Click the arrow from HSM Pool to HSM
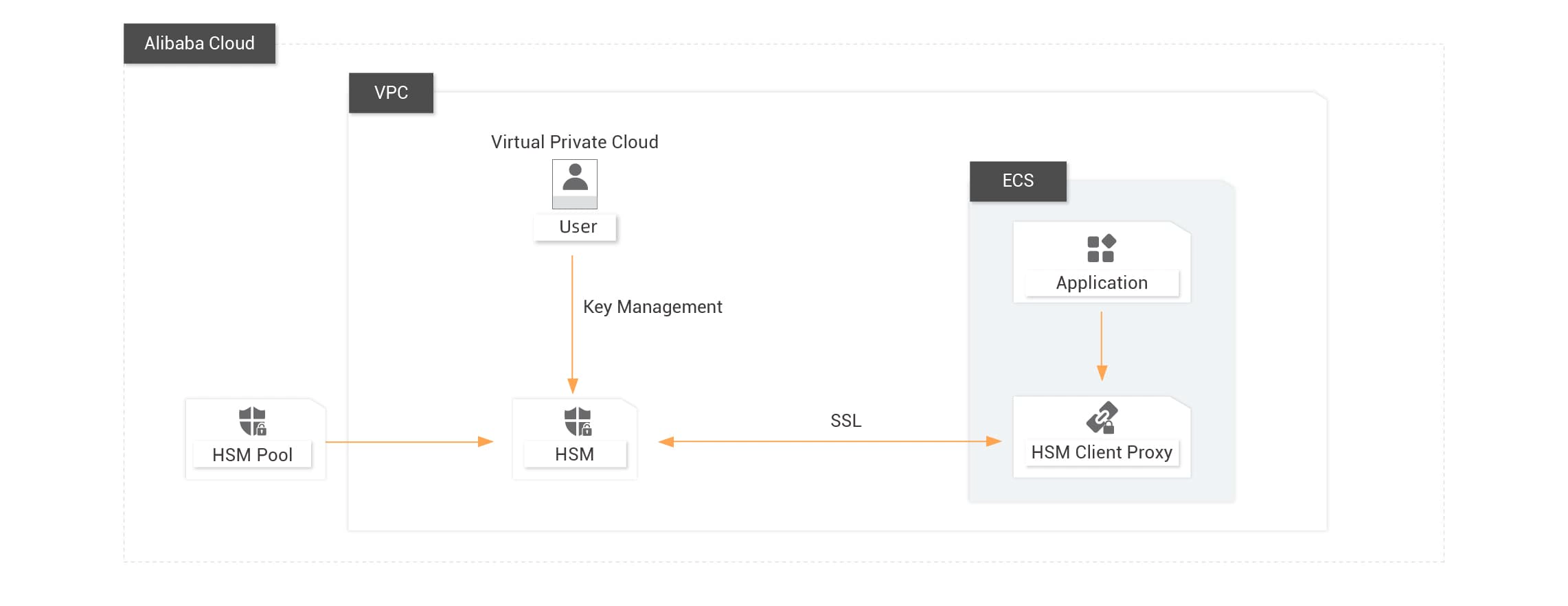Screen dimensions: 1568x606 [409, 442]
